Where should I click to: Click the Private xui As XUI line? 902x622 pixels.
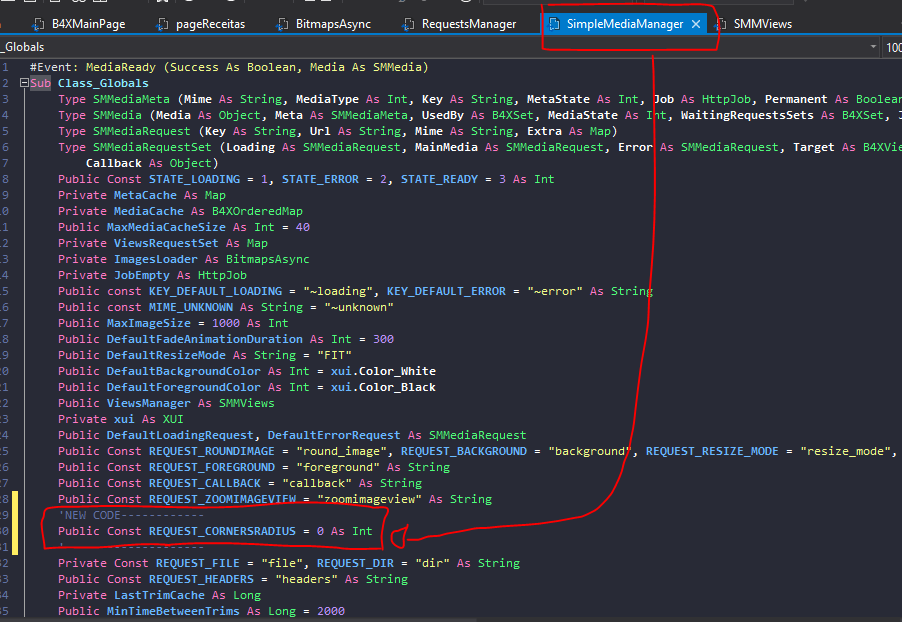pos(120,419)
